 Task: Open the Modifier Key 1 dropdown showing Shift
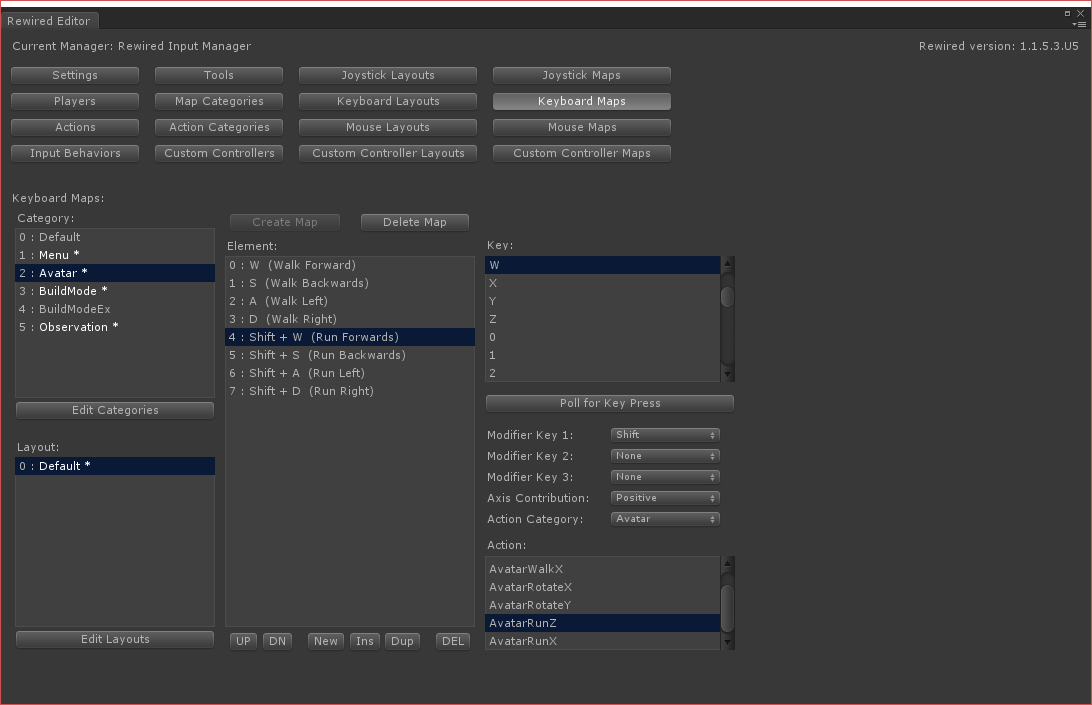pyautogui.click(x=664, y=434)
